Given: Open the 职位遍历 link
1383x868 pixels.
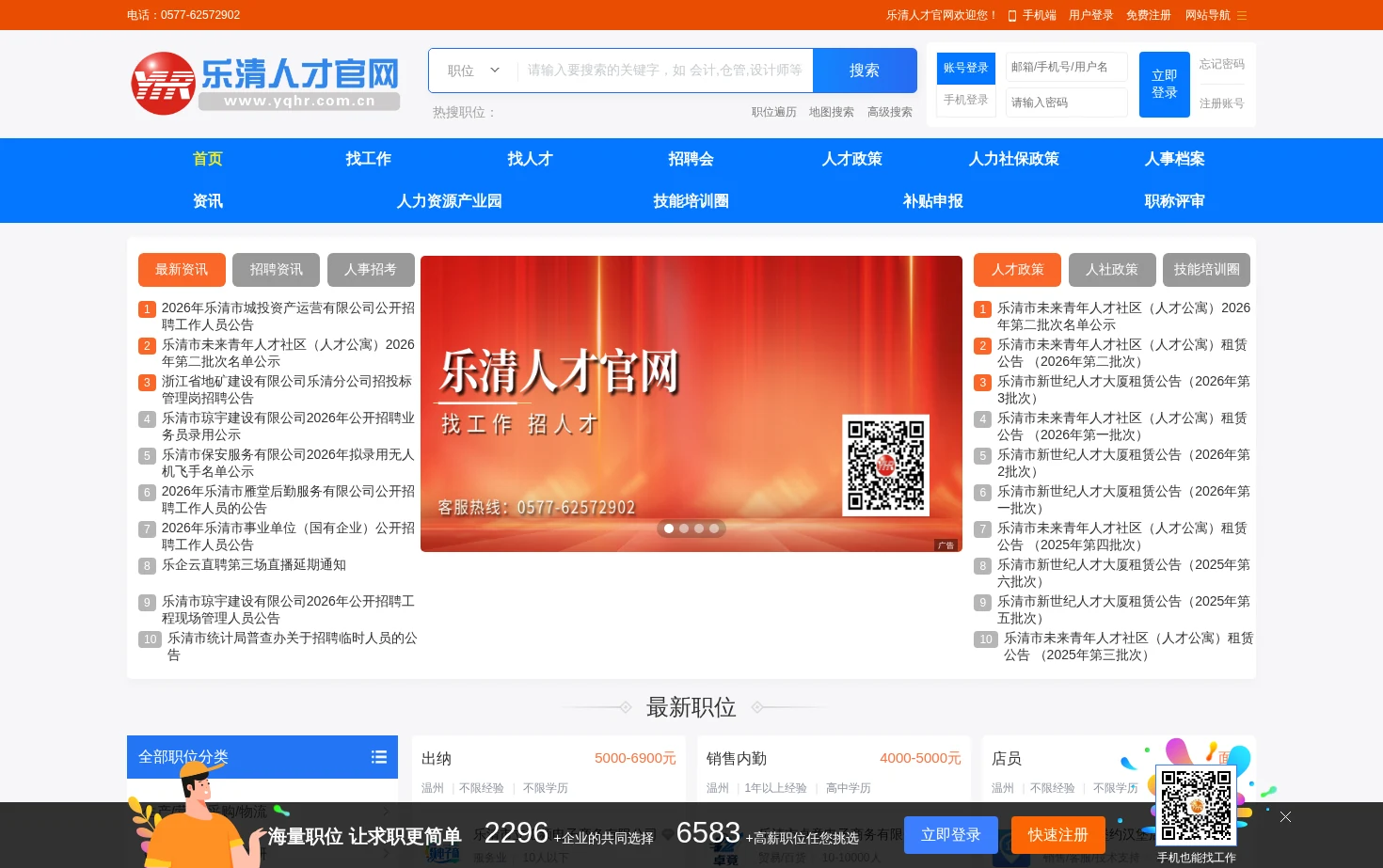Looking at the screenshot, I should (774, 112).
